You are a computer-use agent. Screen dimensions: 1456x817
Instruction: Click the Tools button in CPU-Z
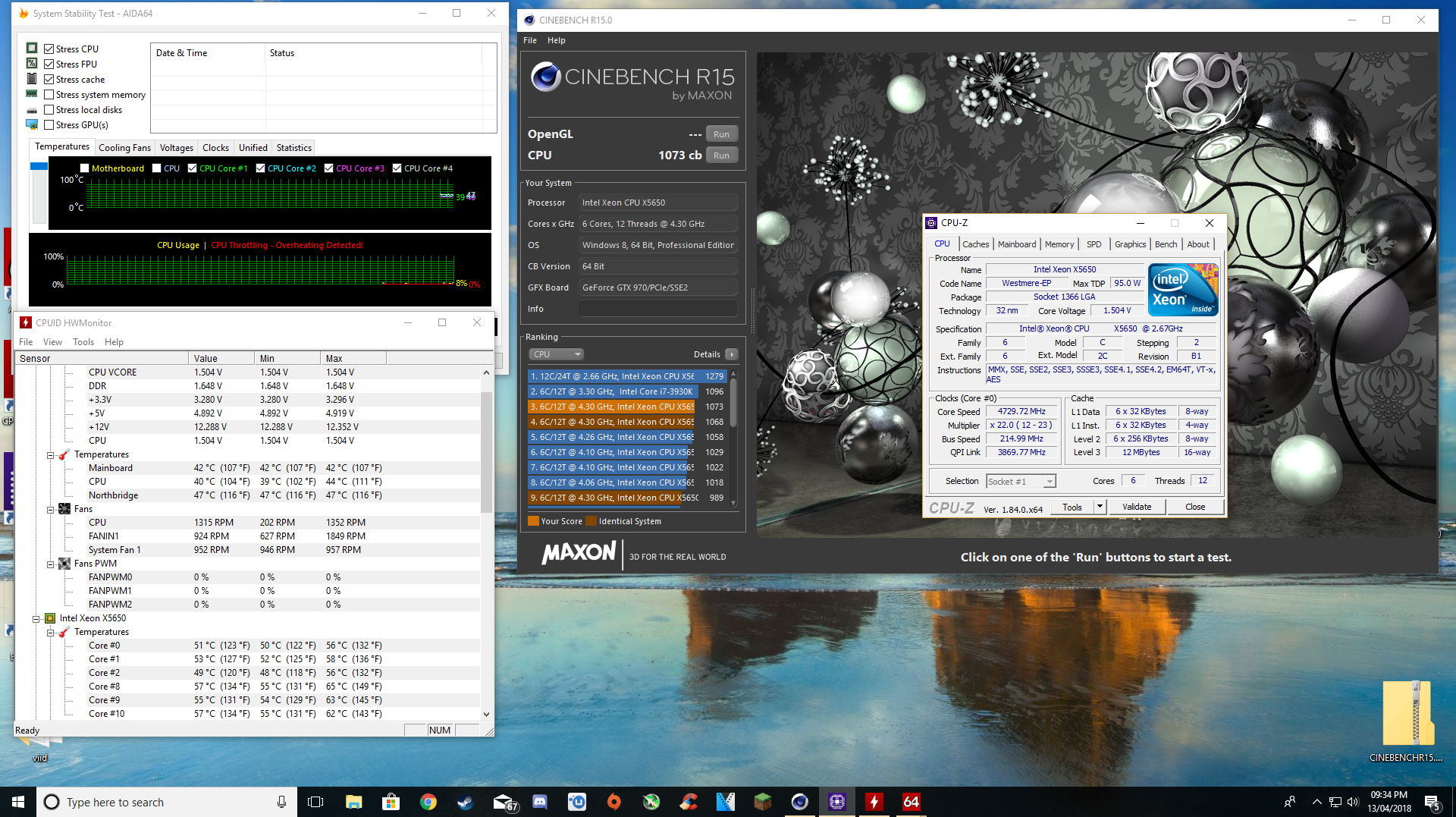pos(1072,507)
